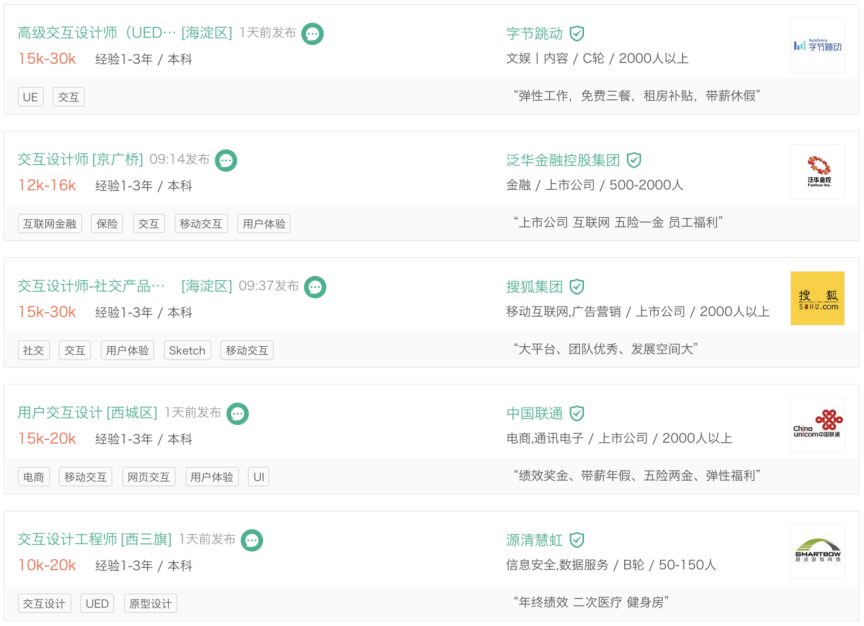Click verified badge next to 泛华金融控股集团
This screenshot has width=864, height=626.
[634, 160]
